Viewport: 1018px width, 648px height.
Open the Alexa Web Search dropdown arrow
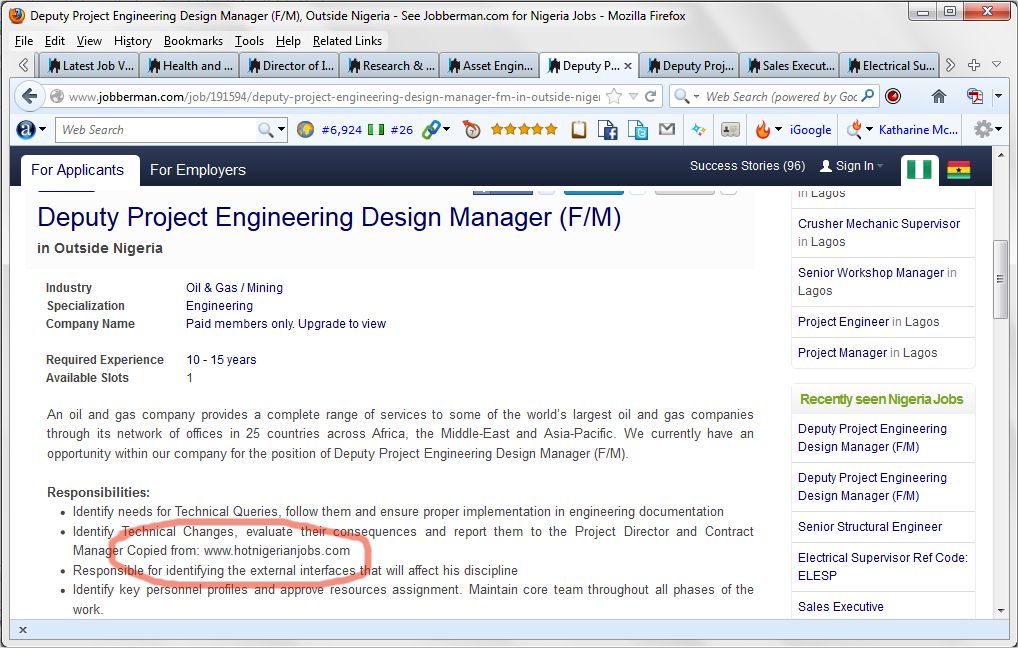281,129
